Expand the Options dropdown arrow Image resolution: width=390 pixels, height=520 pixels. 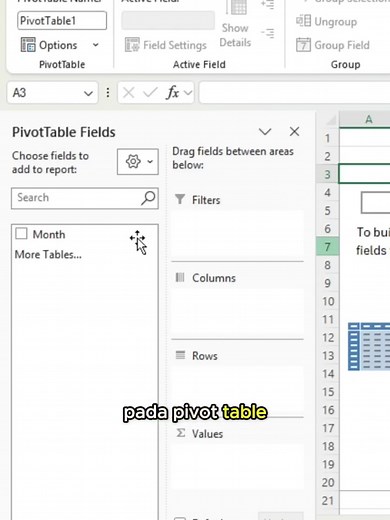[96, 45]
